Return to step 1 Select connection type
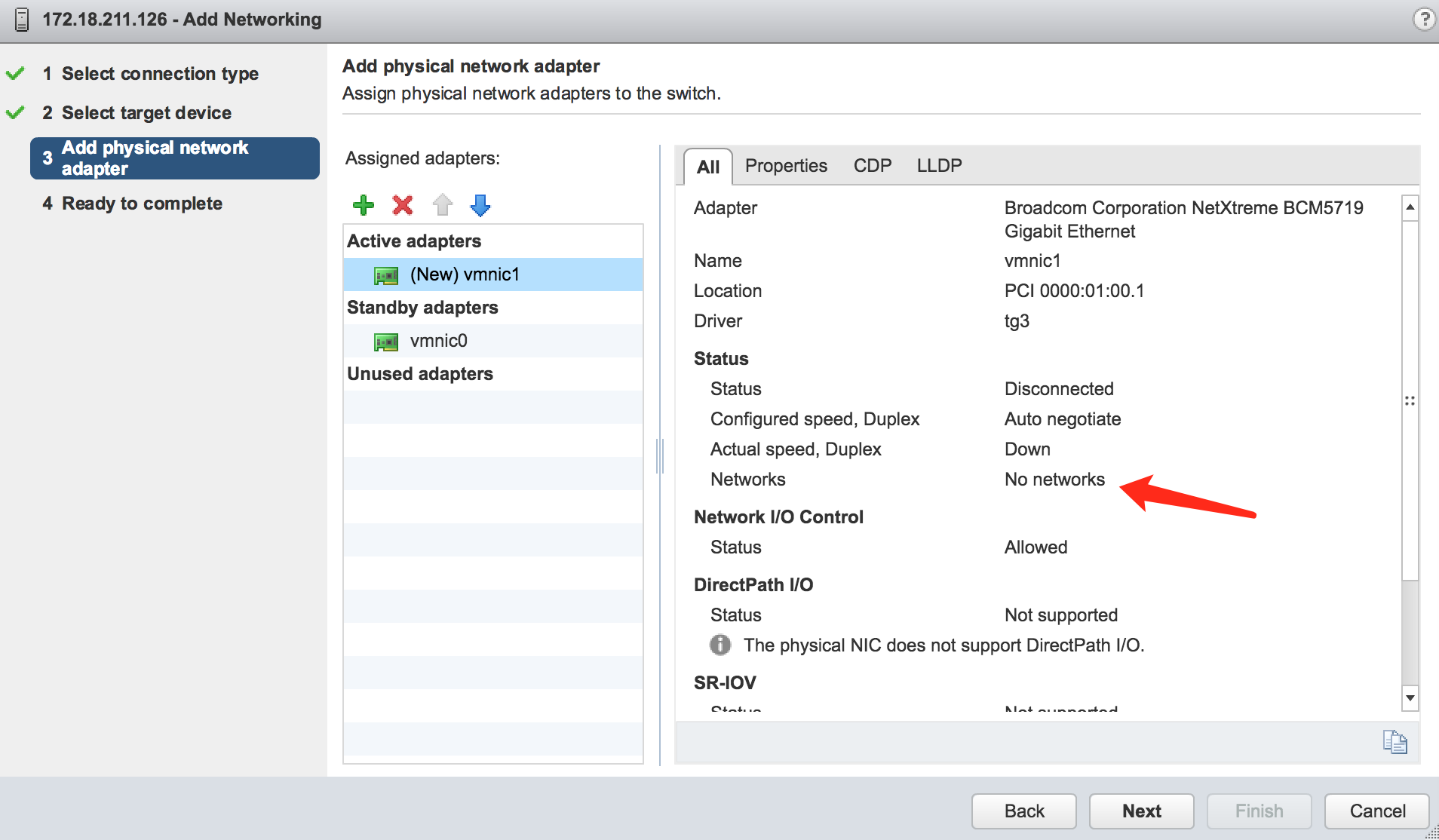The width and height of the screenshot is (1439, 840). (x=160, y=73)
